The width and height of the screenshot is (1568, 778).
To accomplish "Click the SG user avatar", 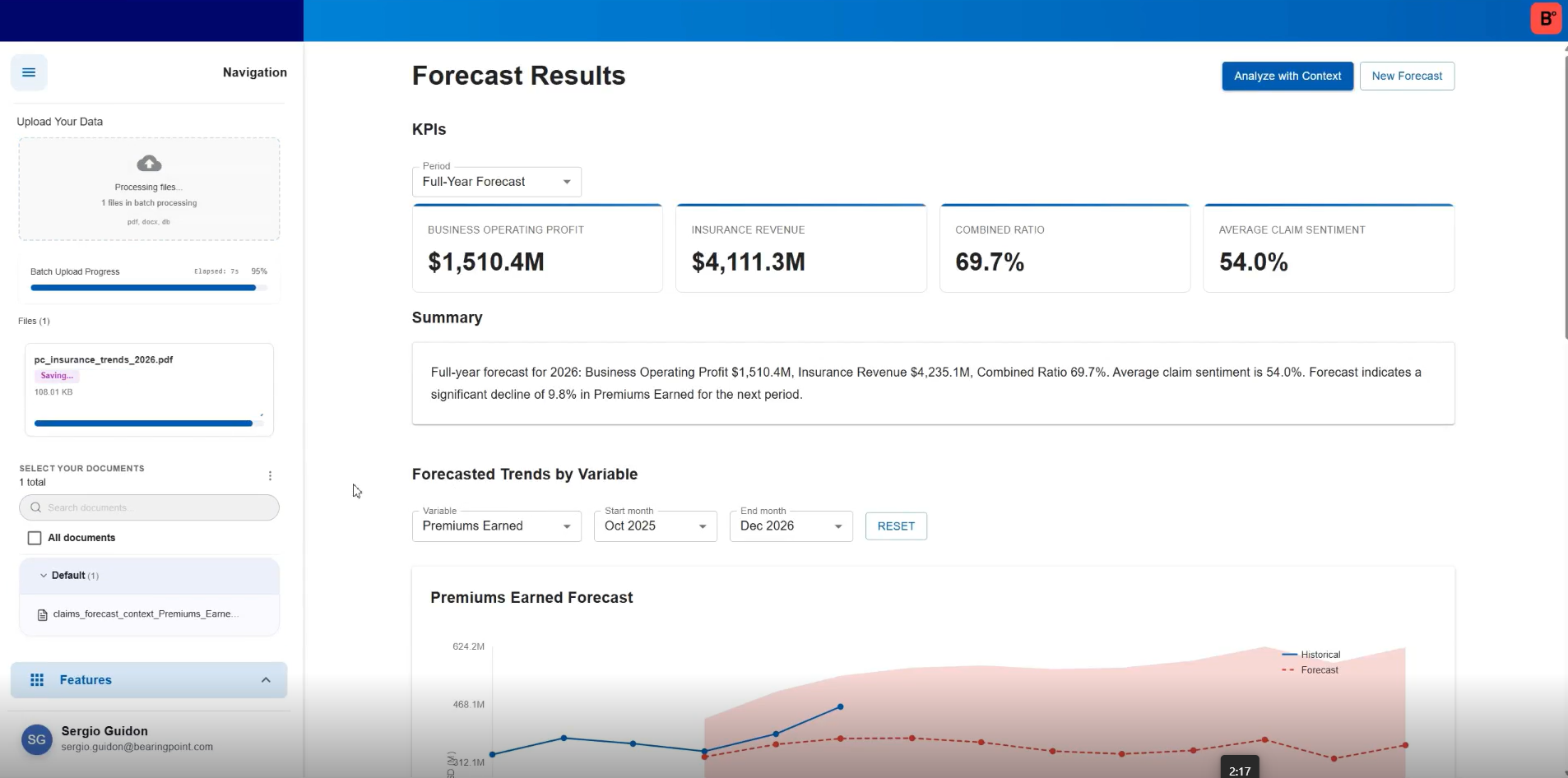I will click(x=36, y=739).
